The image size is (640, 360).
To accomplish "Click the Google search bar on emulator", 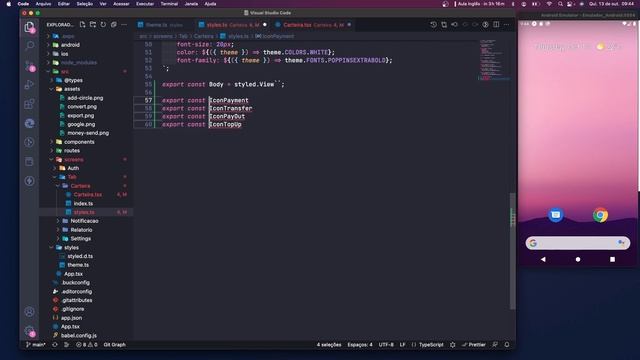I will (x=578, y=243).
